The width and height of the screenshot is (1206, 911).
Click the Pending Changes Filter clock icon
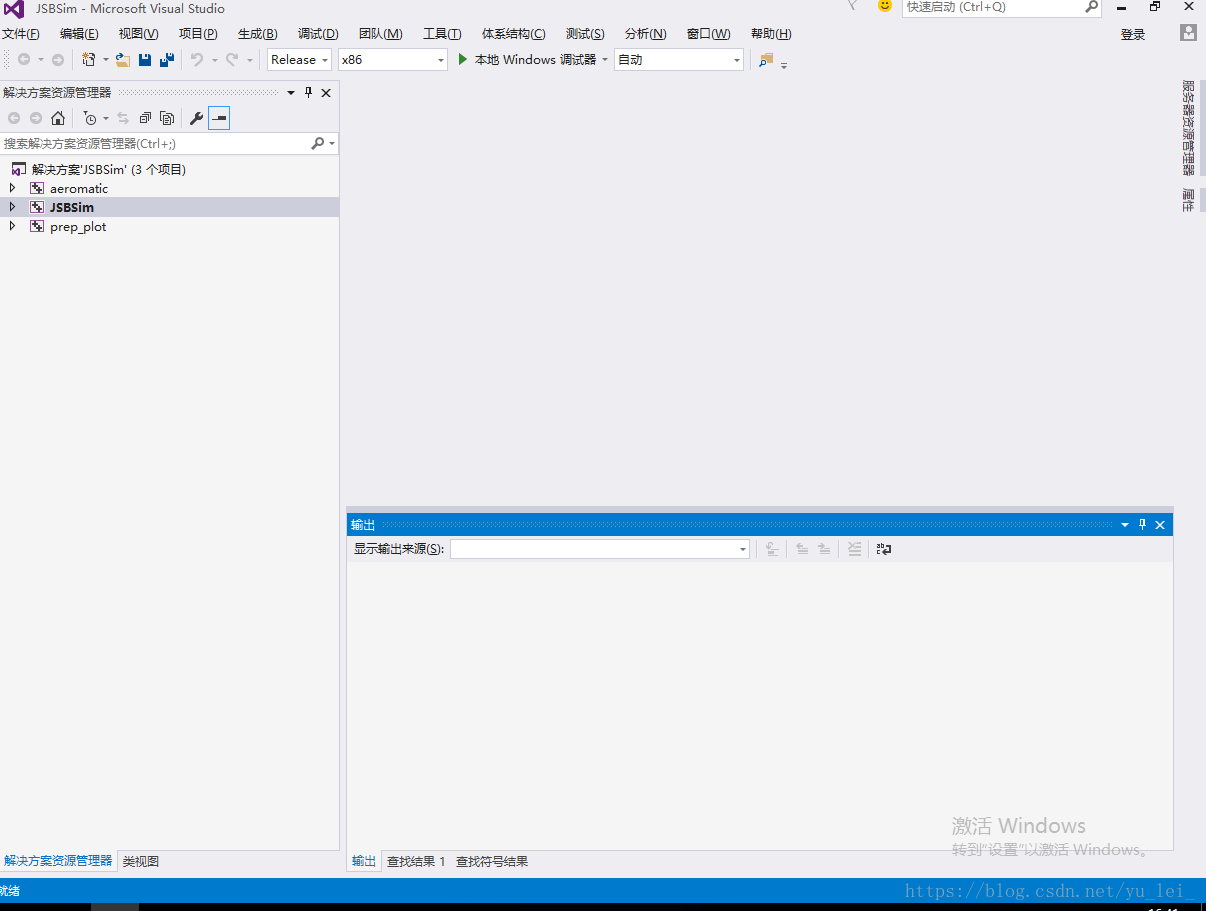coord(90,118)
